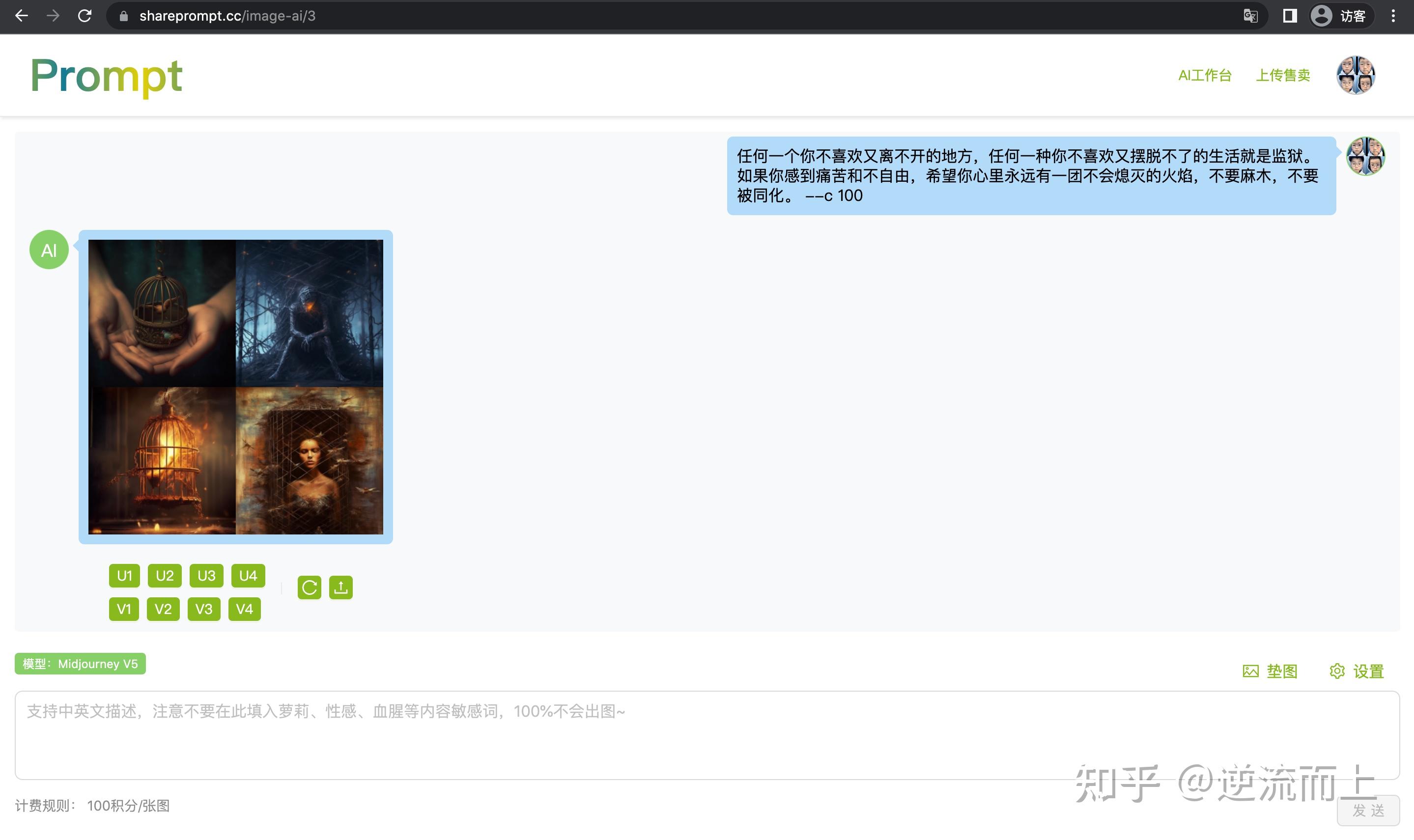The height and width of the screenshot is (840, 1414).
Task: Click the regenerate (reroll) image icon
Action: (x=309, y=587)
